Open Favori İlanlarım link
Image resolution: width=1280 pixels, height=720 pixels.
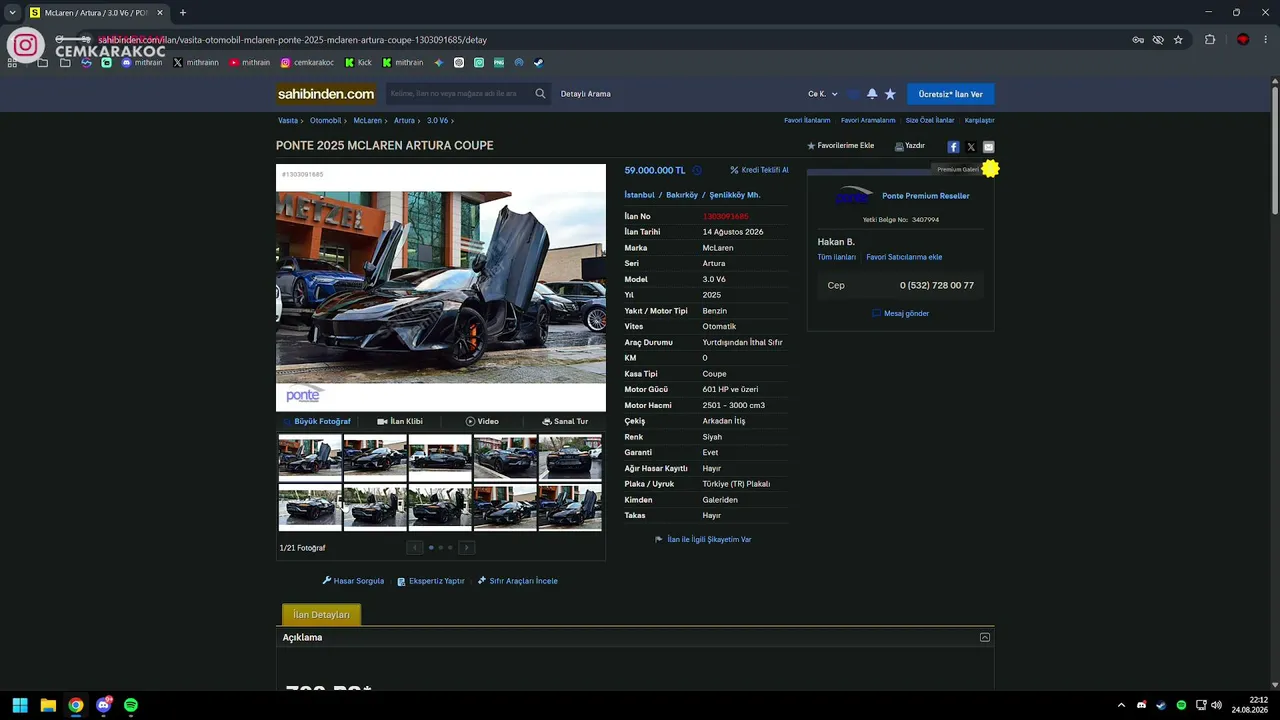coord(807,120)
